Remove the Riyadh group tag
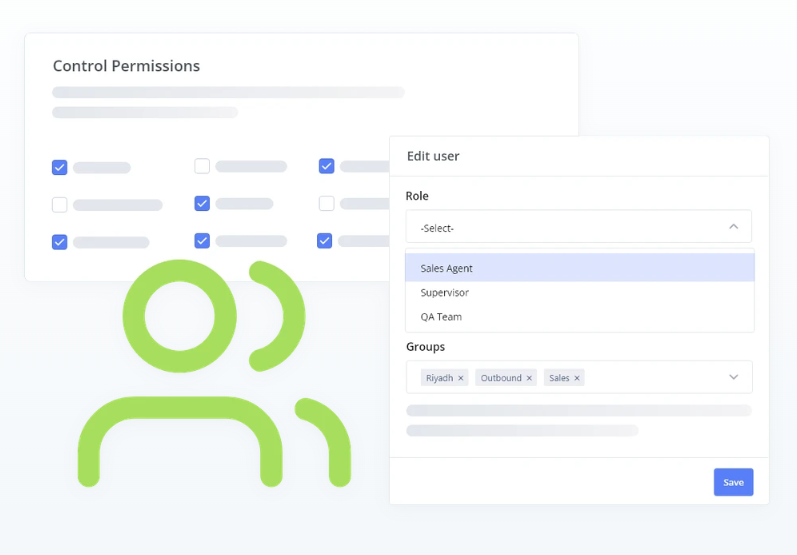Image resolution: width=797 pixels, height=555 pixels. (461, 378)
